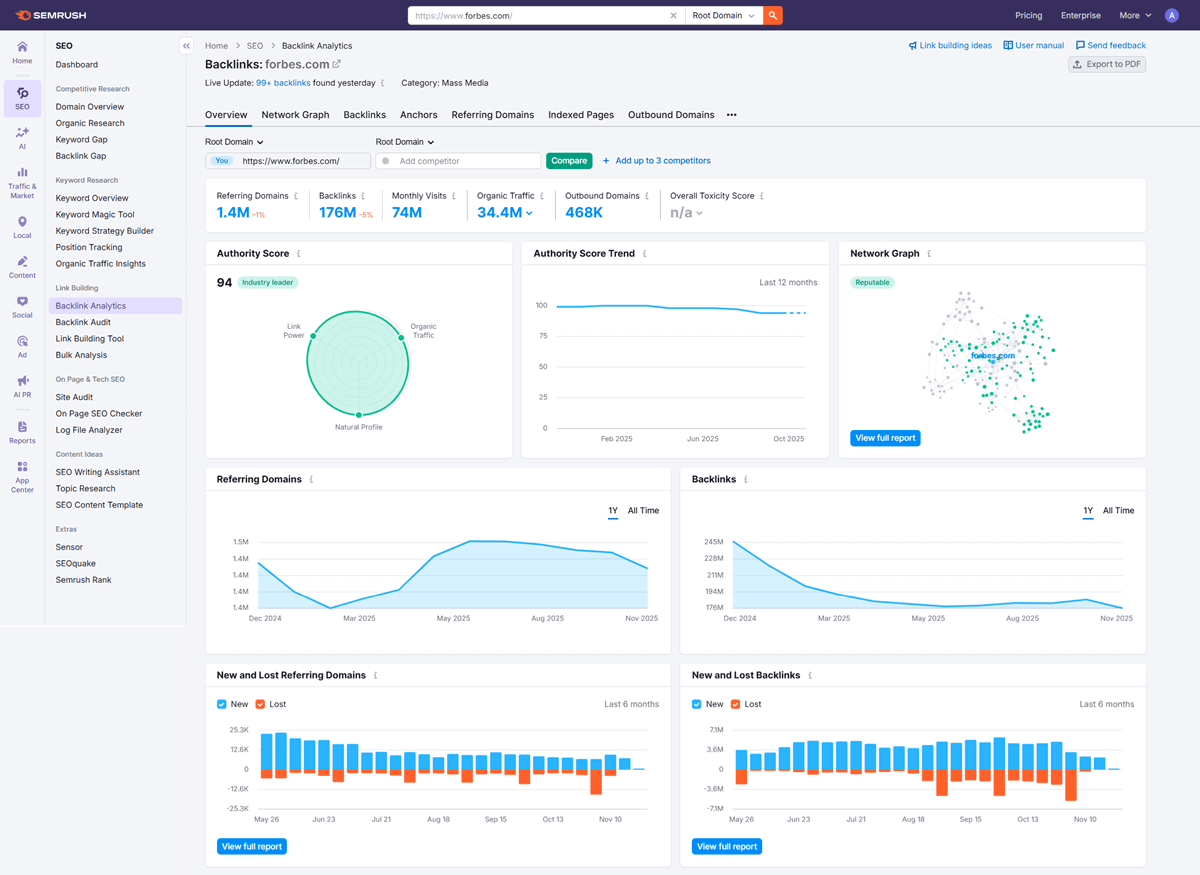1200x875 pixels.
Task: Select the Ad sidebar icon
Action: (21, 343)
